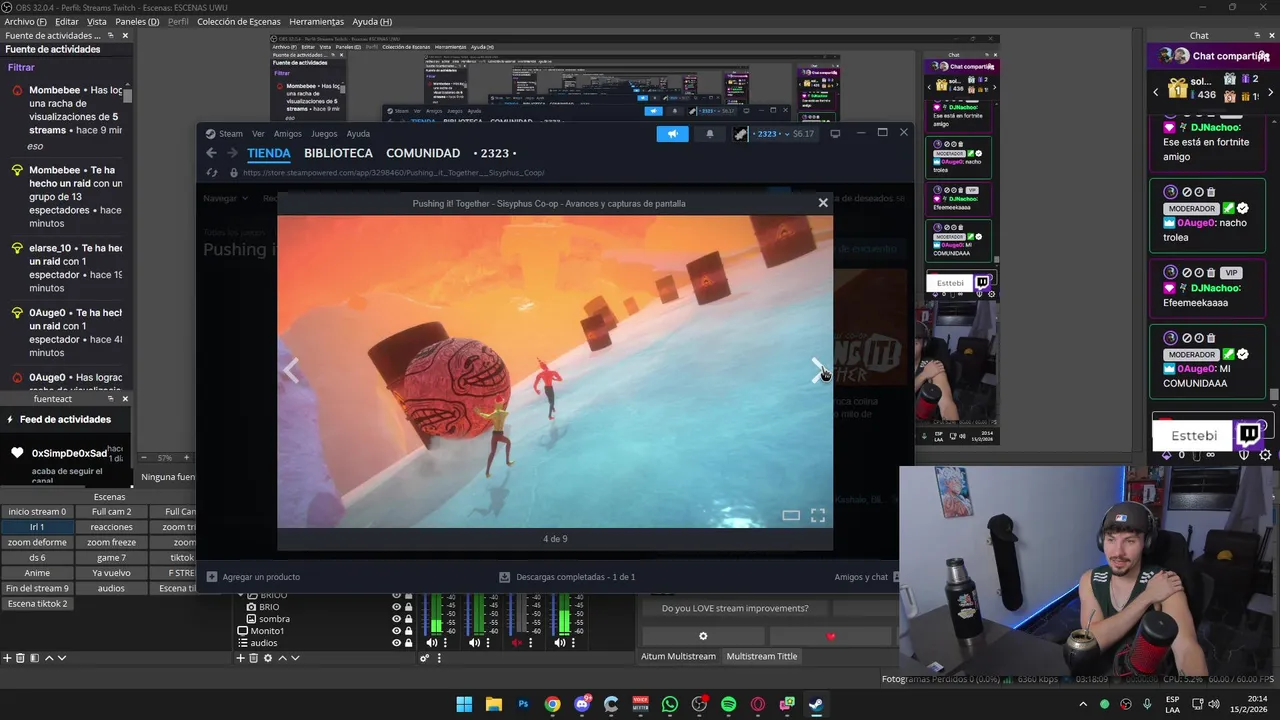This screenshot has height=720, width=1280.
Task: Open audio mixer panel three-dot menu
Action: pos(439,658)
